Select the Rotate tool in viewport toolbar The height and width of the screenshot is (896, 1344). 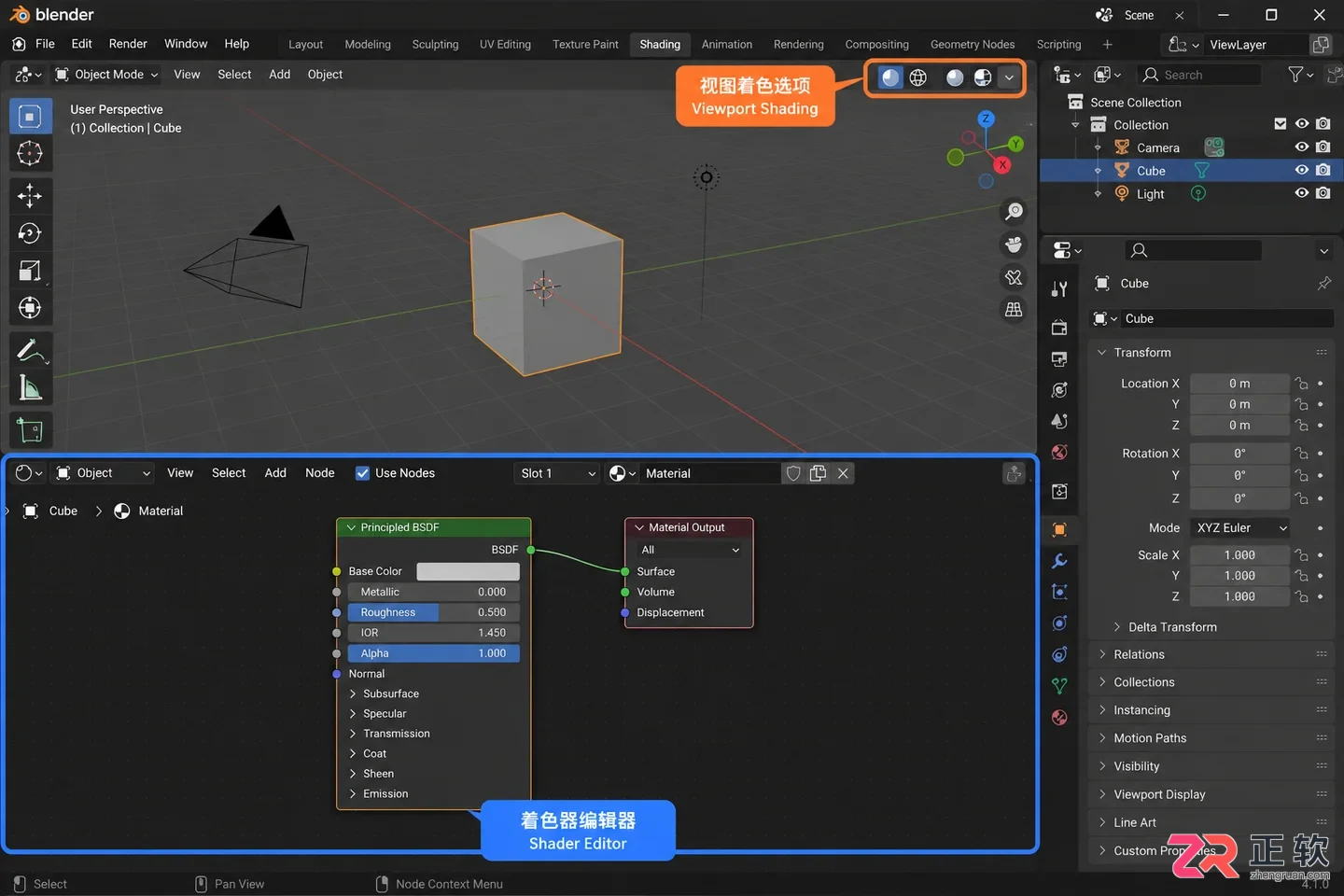[30, 233]
